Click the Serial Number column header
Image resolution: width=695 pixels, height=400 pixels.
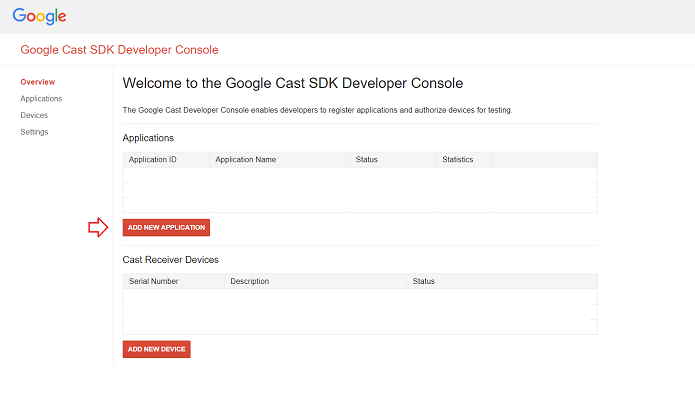[x=154, y=282]
